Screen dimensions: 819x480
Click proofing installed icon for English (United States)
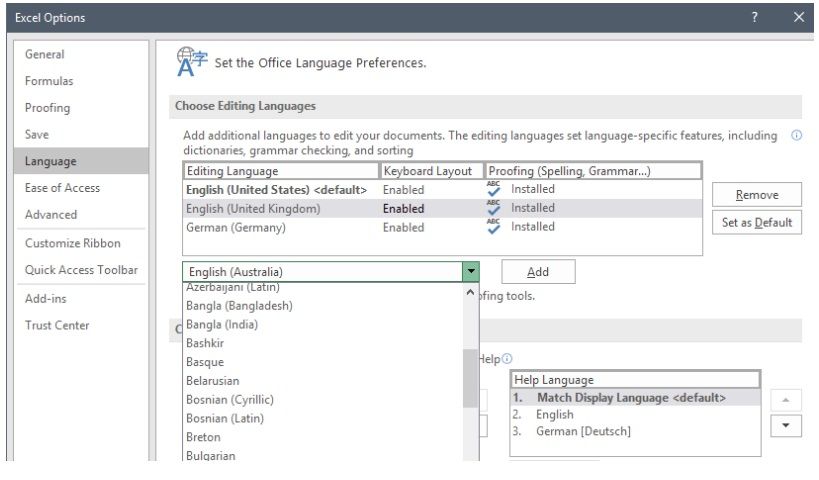[494, 189]
